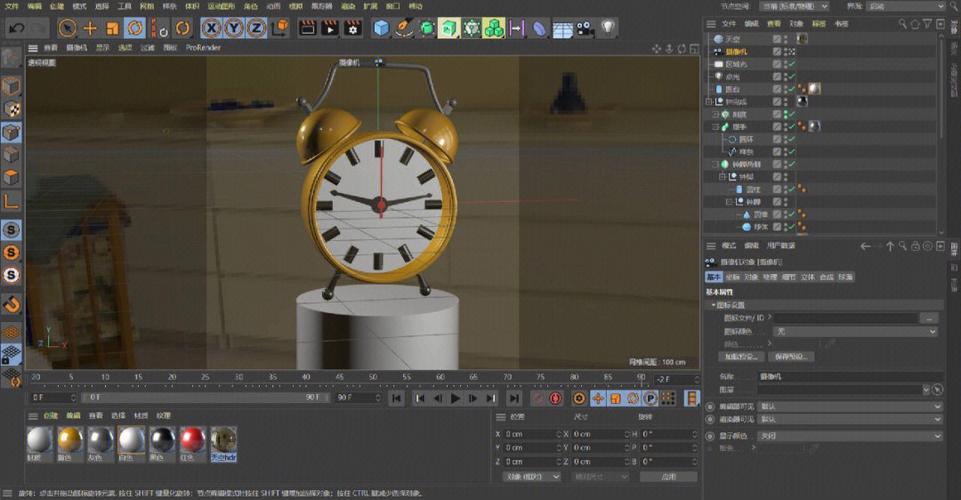The width and height of the screenshot is (961, 500).
Task: Click the Load Preset button
Action: pos(741,356)
